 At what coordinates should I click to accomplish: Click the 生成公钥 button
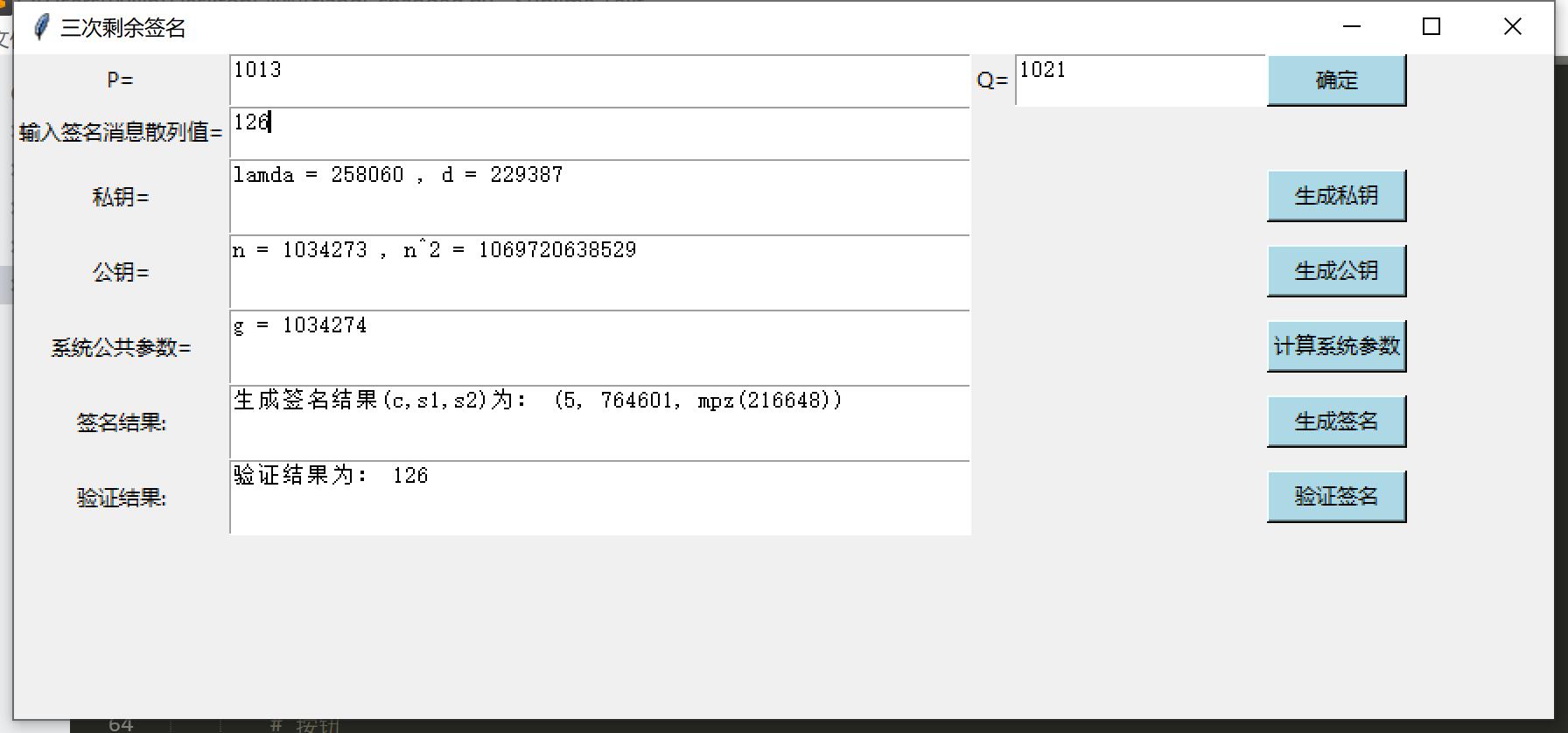(x=1336, y=271)
